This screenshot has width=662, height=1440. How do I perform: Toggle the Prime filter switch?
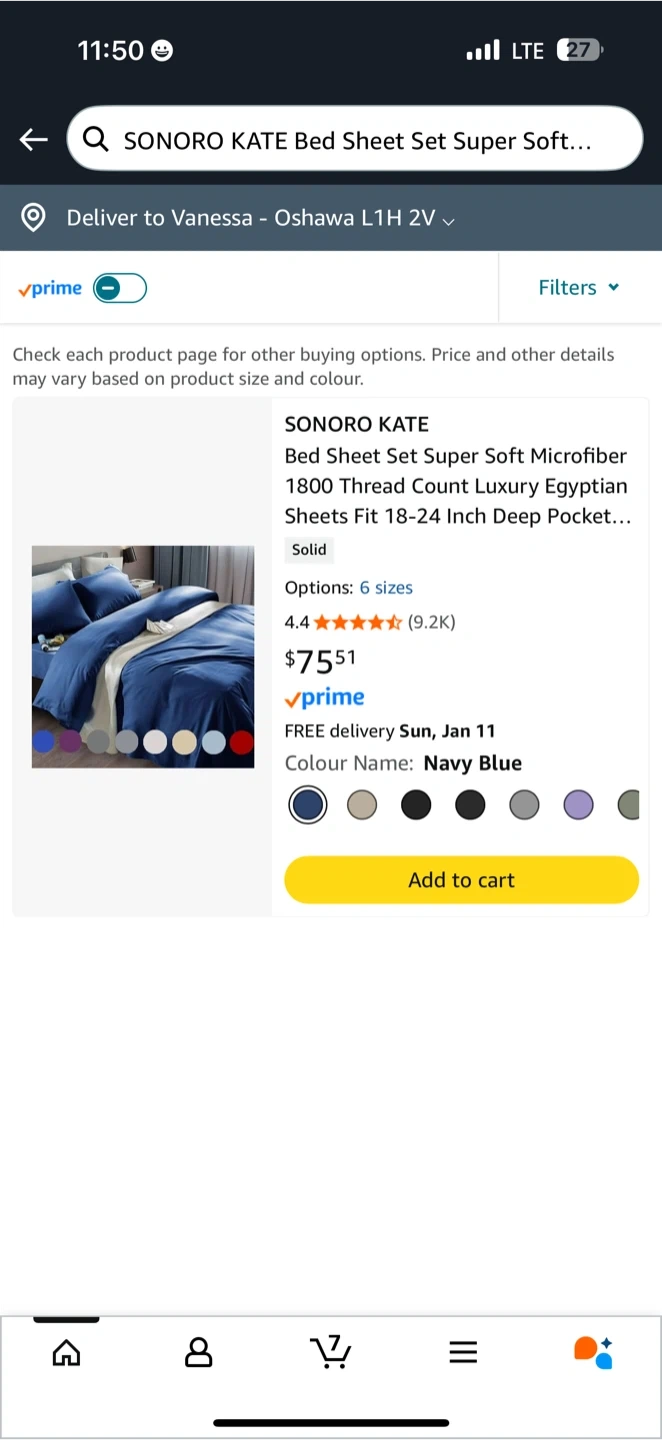point(120,288)
